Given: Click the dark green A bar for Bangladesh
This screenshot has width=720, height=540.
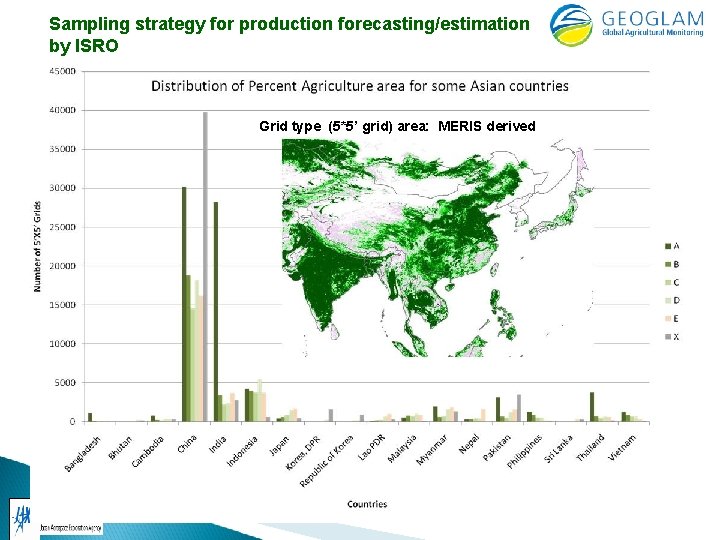Looking at the screenshot, I should pos(90,417).
